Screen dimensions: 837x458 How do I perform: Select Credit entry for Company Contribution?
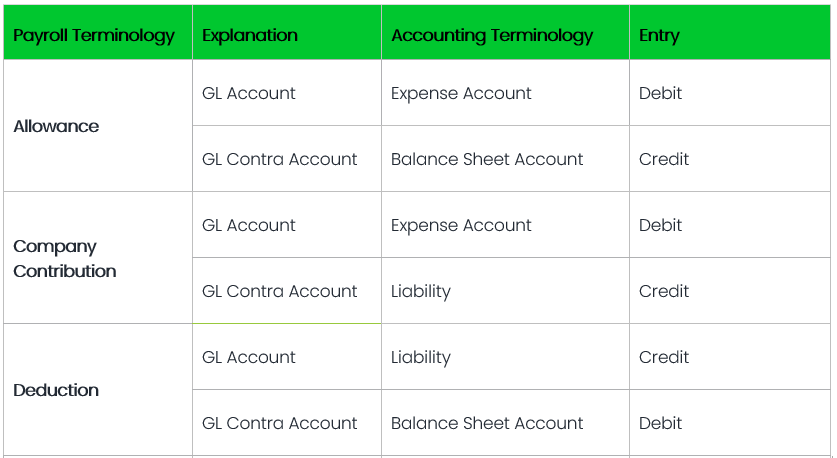tap(664, 291)
